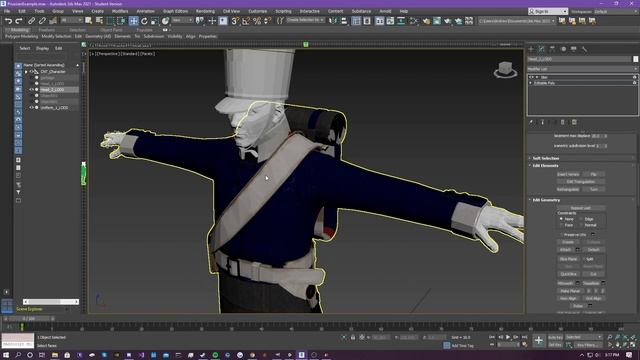Open the reference coordinate system dropdown
Screen dimensions: 640x360
pyautogui.click(x=182, y=20)
